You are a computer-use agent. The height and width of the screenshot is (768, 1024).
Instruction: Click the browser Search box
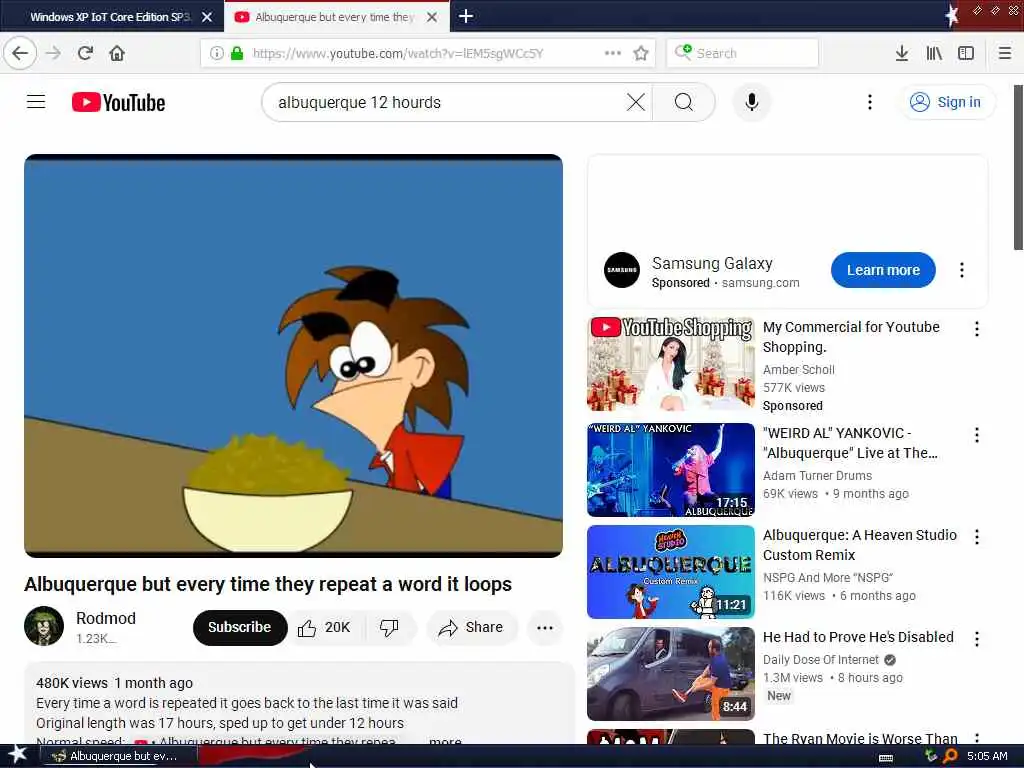[743, 53]
